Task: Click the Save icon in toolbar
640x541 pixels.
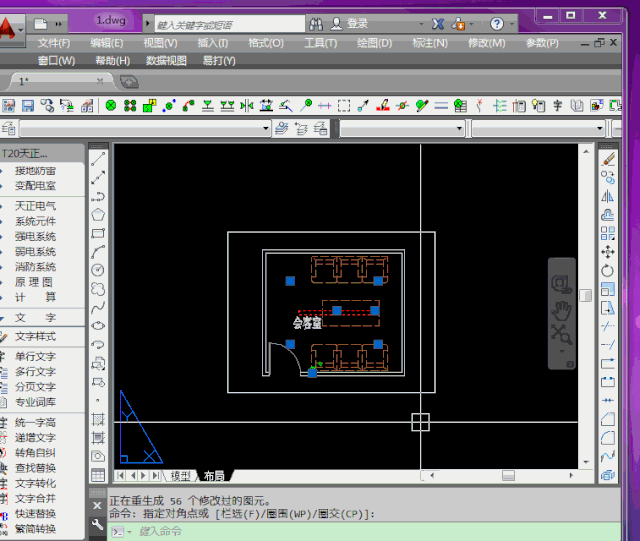Action: tap(28, 105)
